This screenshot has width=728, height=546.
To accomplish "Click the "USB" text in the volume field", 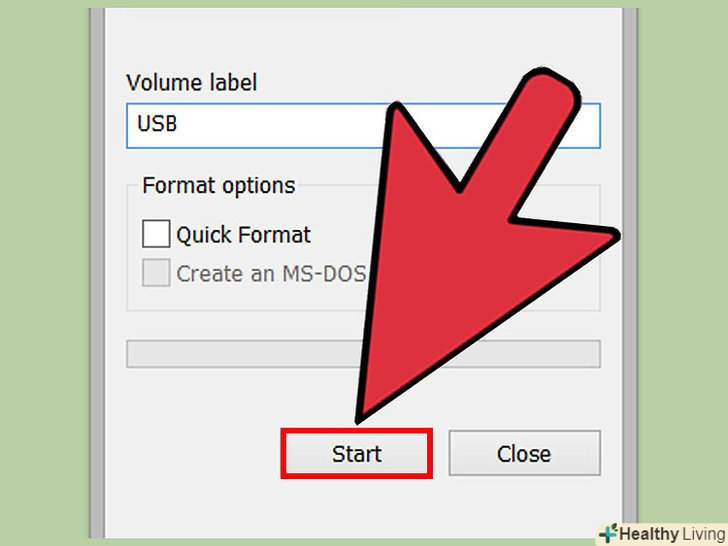I will point(157,124).
